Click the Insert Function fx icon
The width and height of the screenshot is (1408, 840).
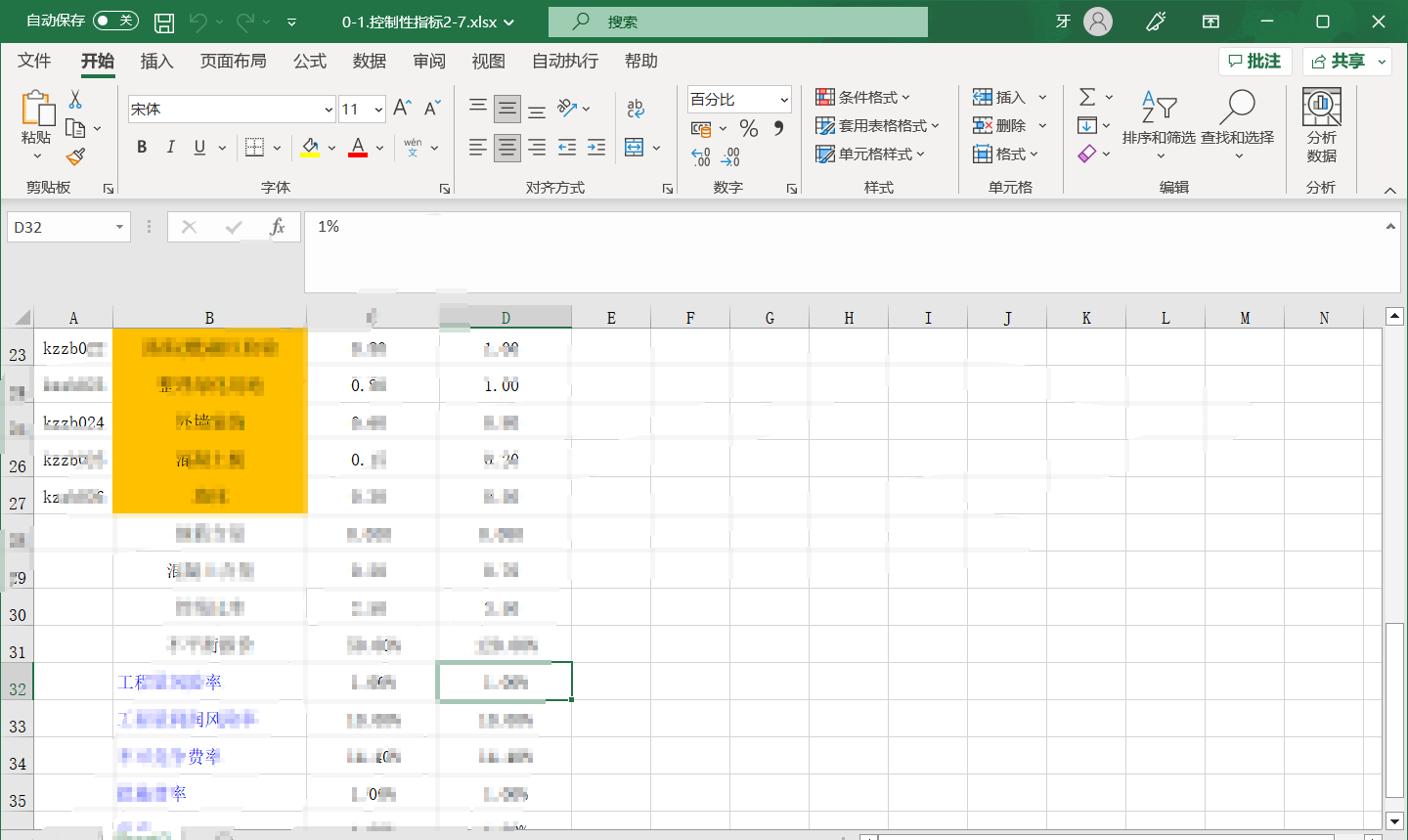pyautogui.click(x=278, y=227)
